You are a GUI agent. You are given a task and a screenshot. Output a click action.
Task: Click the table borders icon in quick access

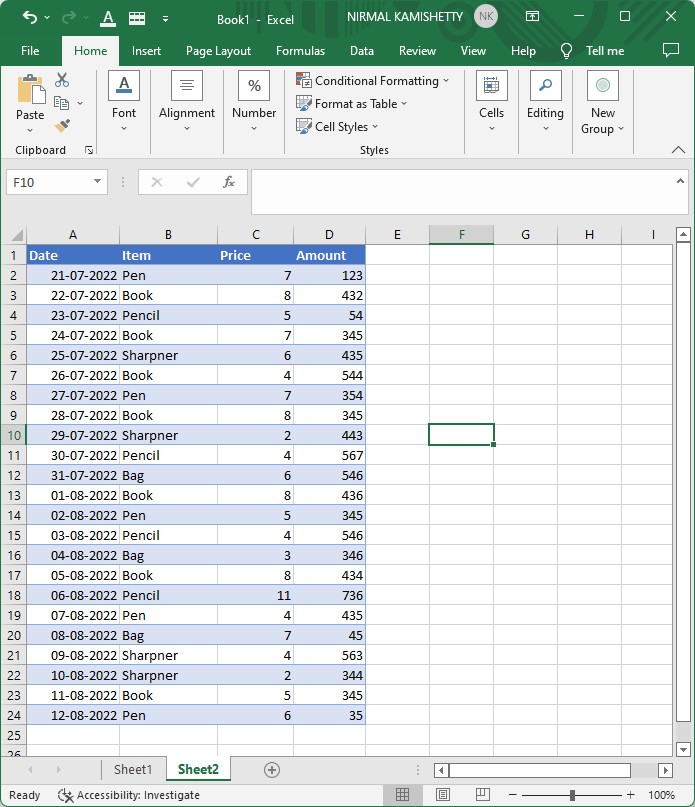(x=136, y=19)
